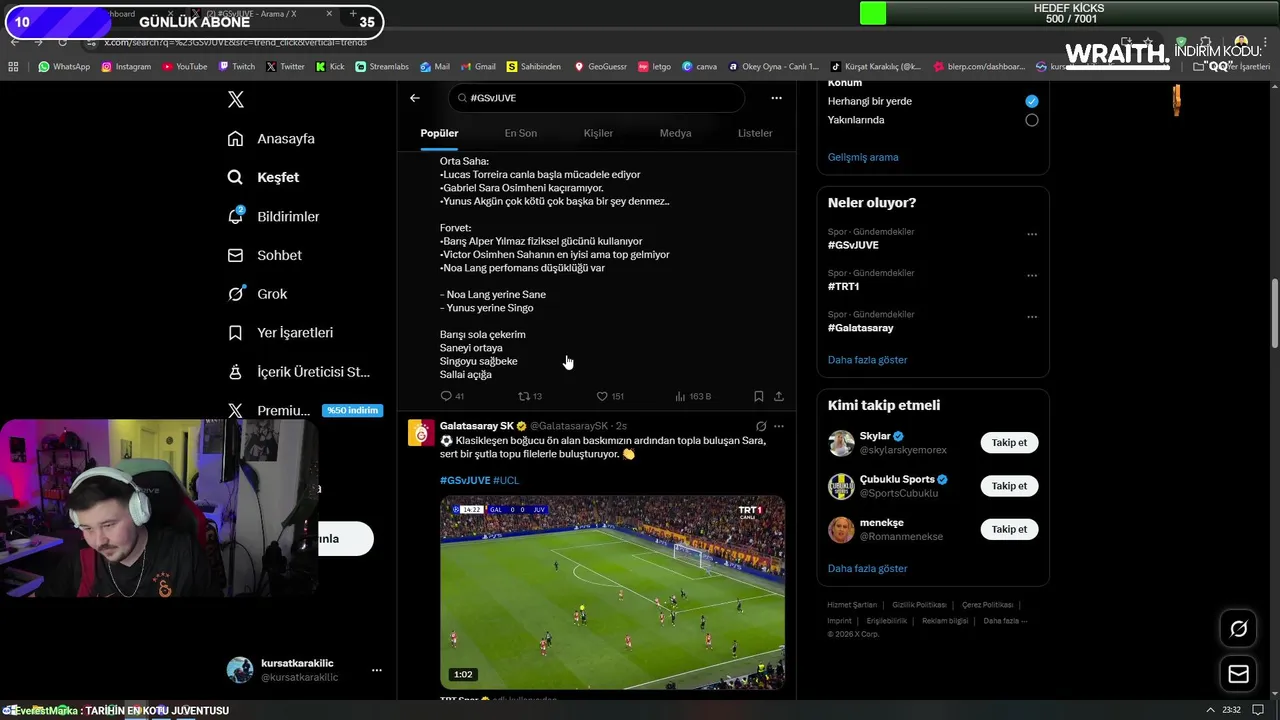Switch to Listeler tab
This screenshot has height=720, width=1280.
pyautogui.click(x=755, y=133)
